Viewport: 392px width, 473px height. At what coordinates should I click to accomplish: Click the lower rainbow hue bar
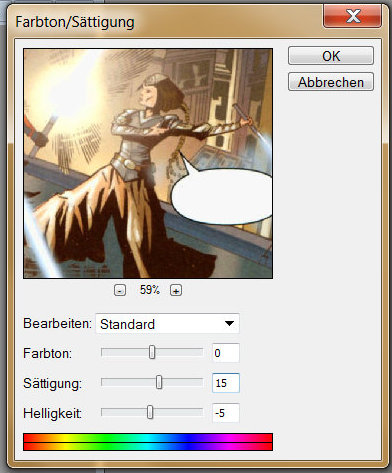coord(148,447)
